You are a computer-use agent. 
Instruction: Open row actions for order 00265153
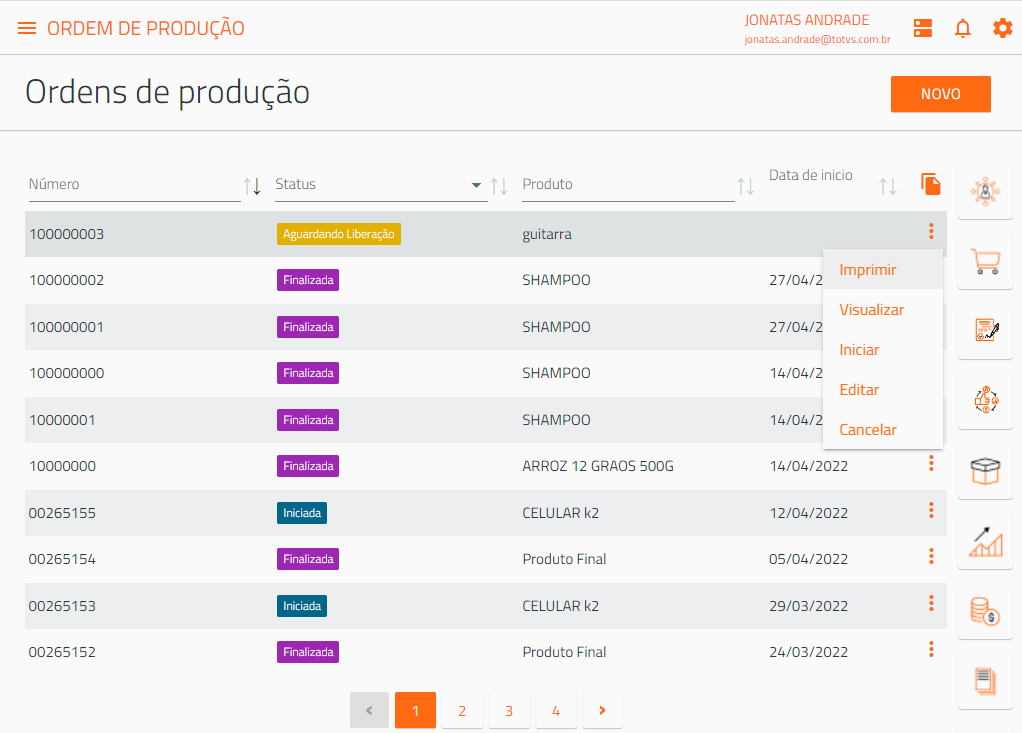pos(931,603)
